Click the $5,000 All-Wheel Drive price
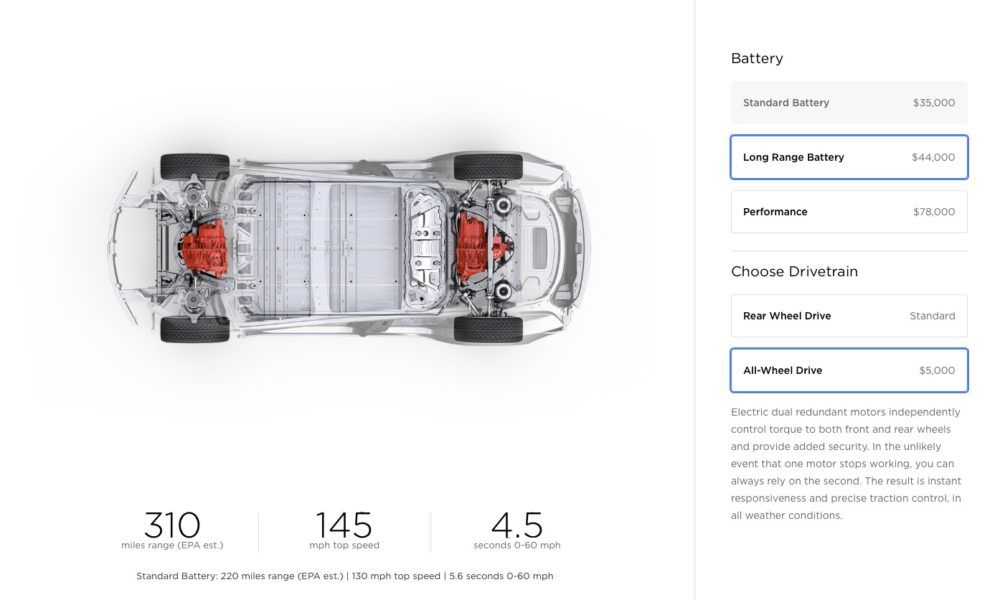Screen dimensions: 1000x600 (x=937, y=370)
